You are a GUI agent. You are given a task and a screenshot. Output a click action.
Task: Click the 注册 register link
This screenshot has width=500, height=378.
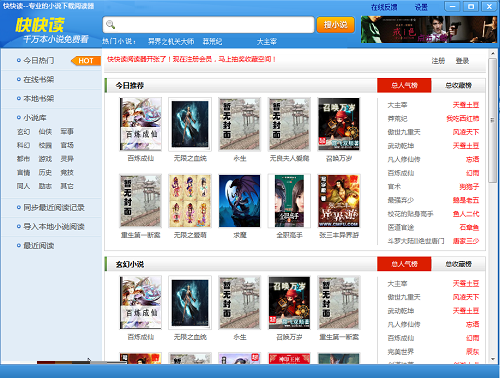tap(438, 61)
